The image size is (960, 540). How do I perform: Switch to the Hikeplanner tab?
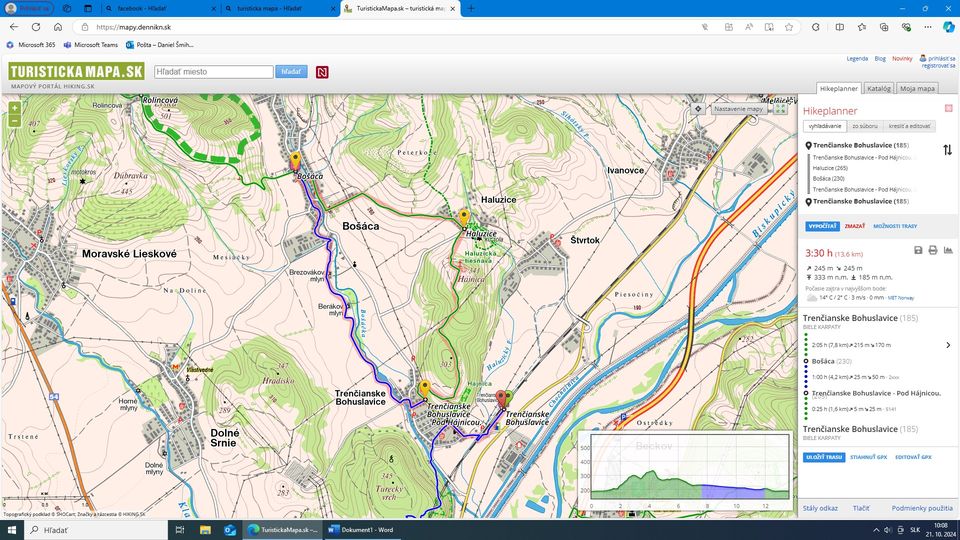click(x=839, y=88)
